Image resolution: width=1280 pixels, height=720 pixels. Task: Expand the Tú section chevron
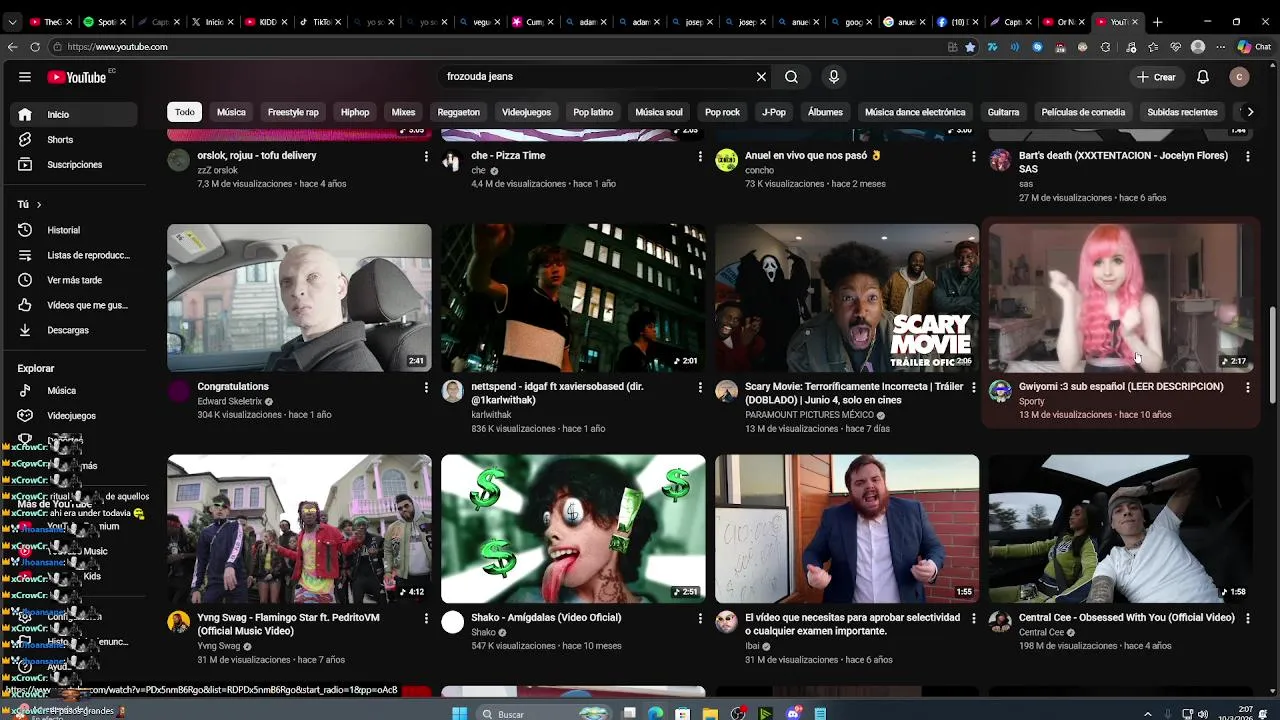[39, 205]
